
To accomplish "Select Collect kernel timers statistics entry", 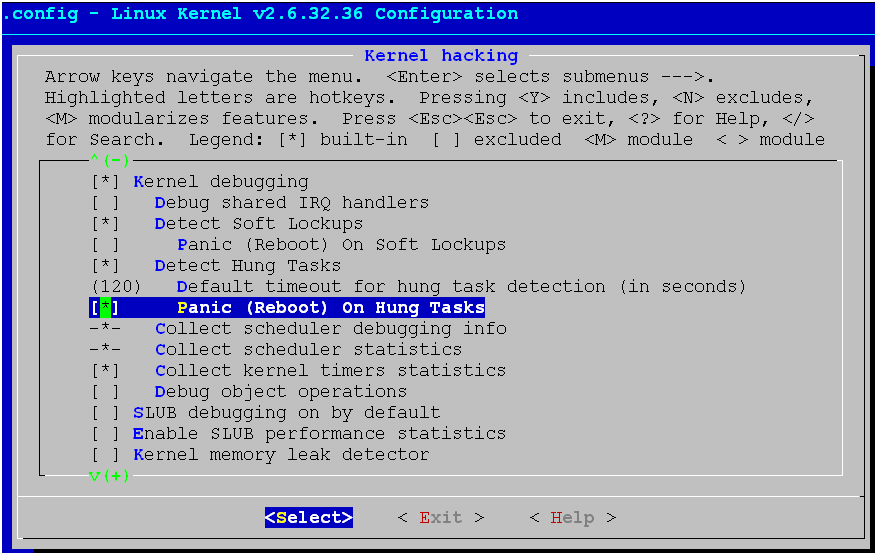I will coord(331,370).
